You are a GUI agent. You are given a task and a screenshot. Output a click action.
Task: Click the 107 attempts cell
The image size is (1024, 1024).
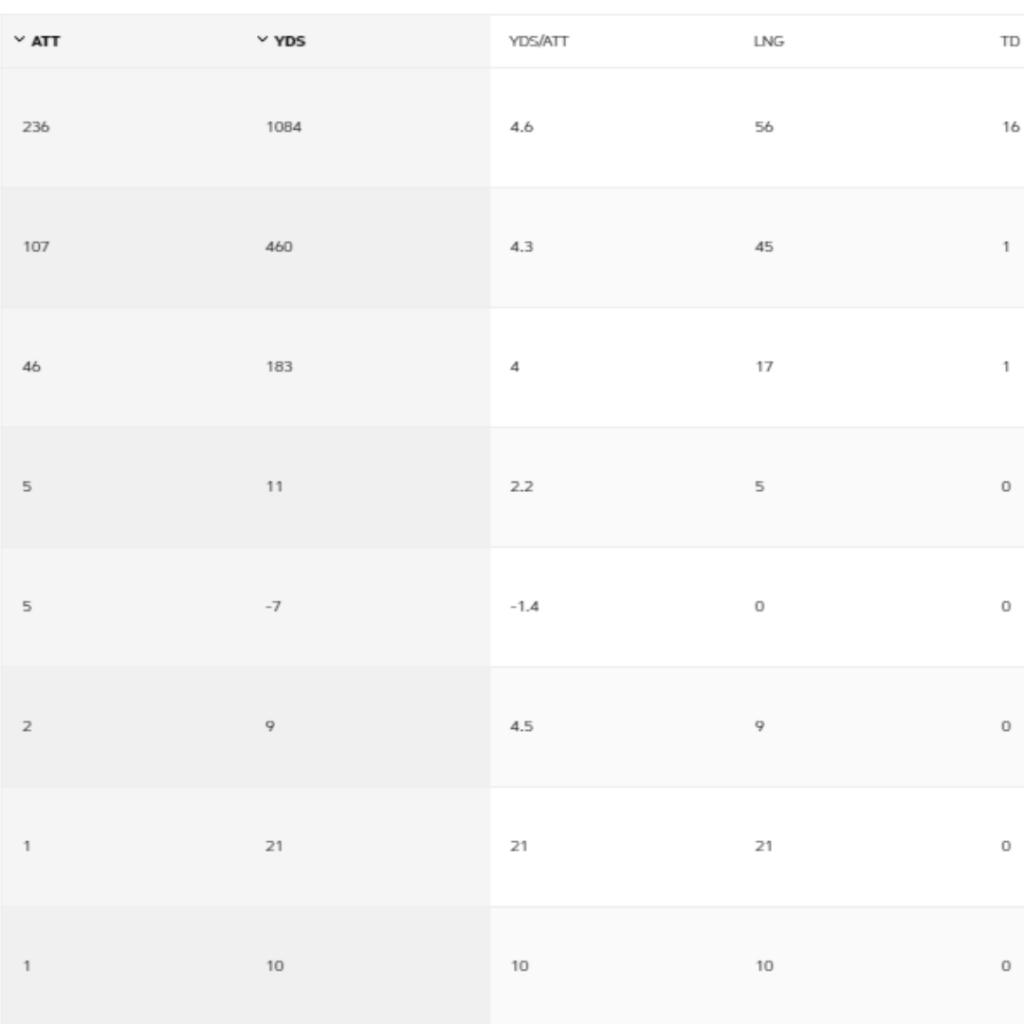(x=36, y=247)
